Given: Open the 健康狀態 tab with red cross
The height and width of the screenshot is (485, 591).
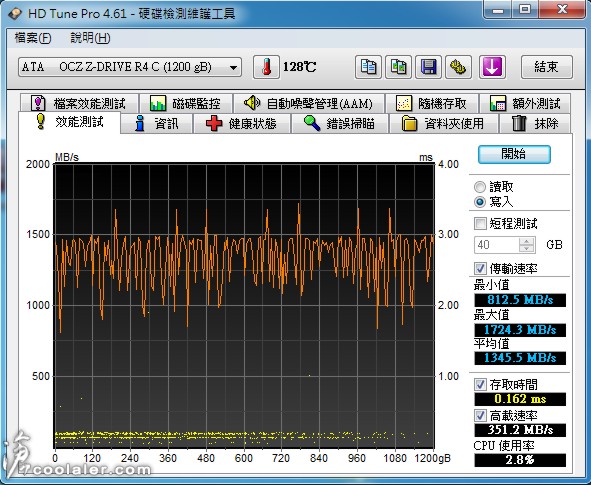Looking at the screenshot, I should 241,123.
